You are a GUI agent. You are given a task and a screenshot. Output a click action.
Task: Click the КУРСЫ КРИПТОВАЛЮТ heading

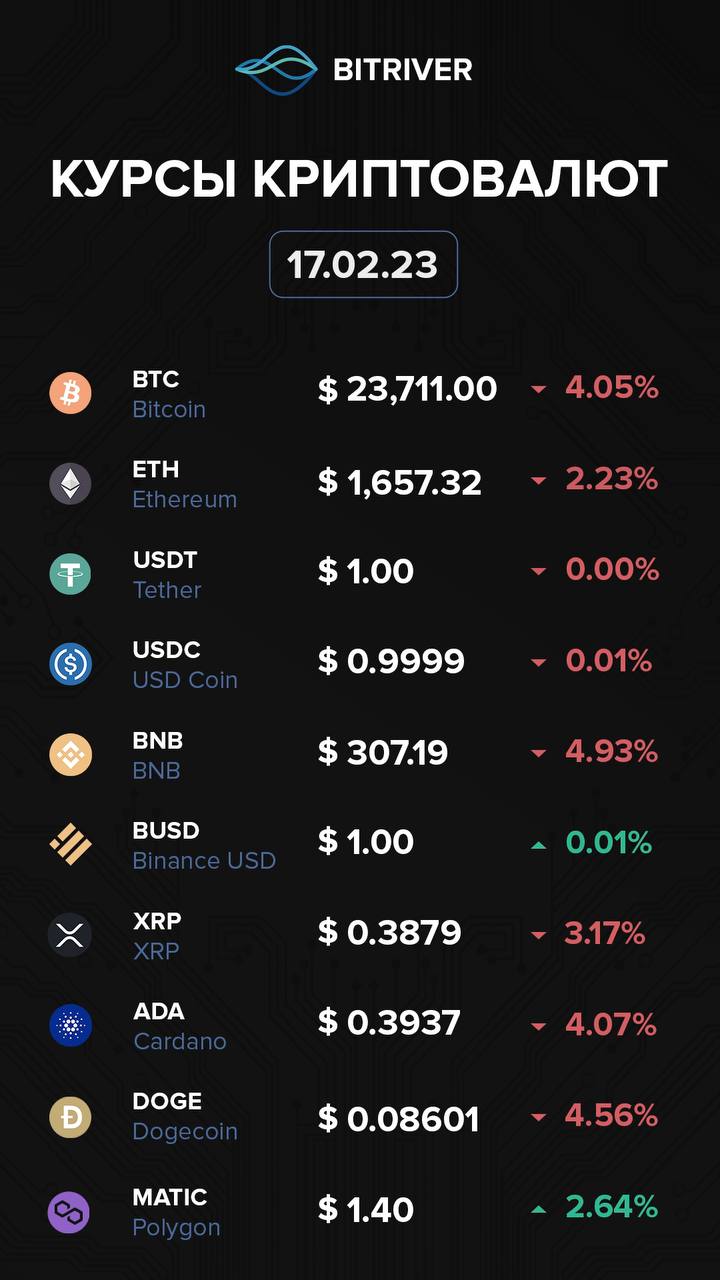[359, 179]
